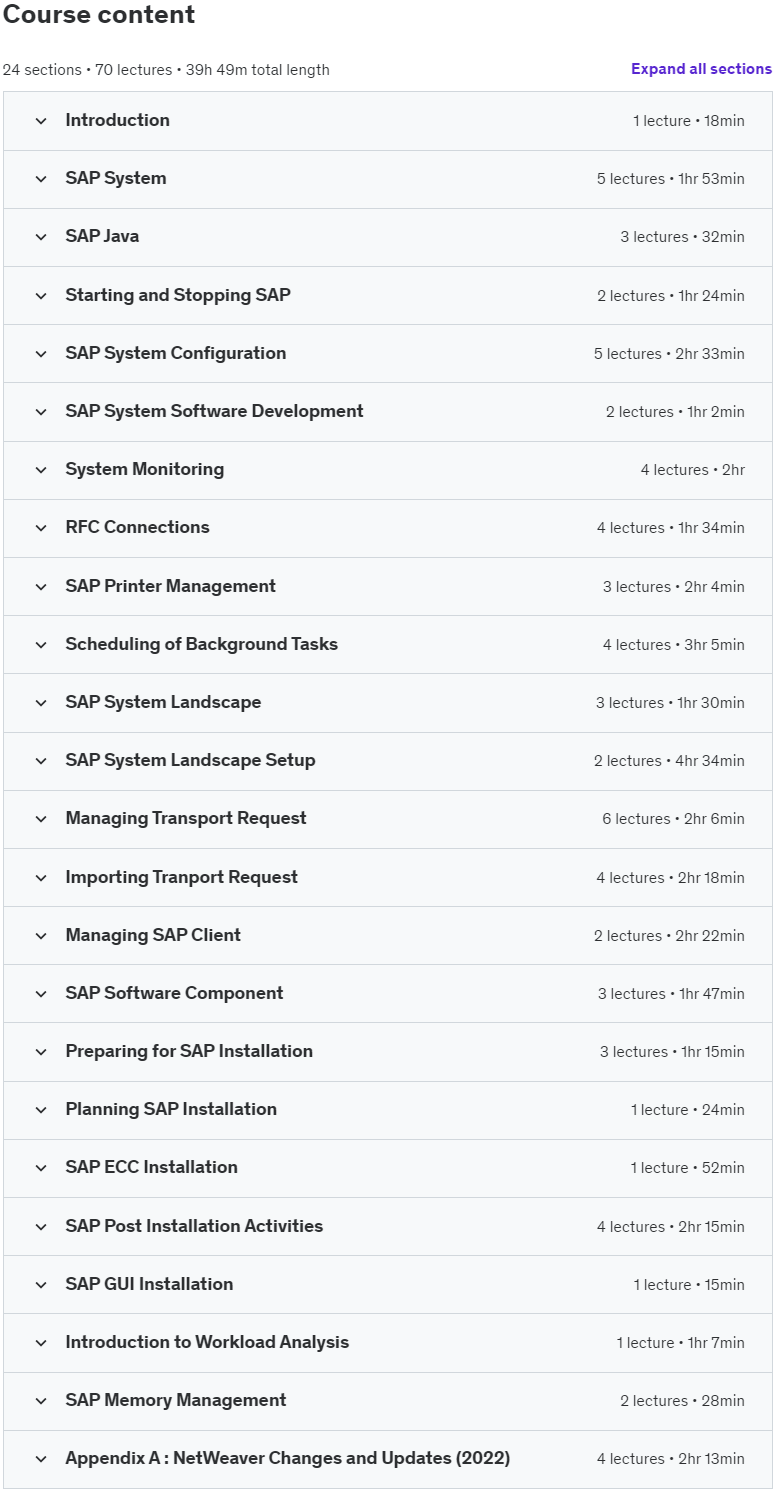Click SAP System Software Development title
Screen dimensions: 776x1491
214,411
